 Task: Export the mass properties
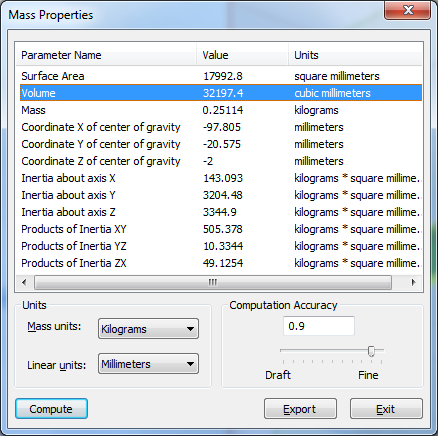click(x=300, y=409)
